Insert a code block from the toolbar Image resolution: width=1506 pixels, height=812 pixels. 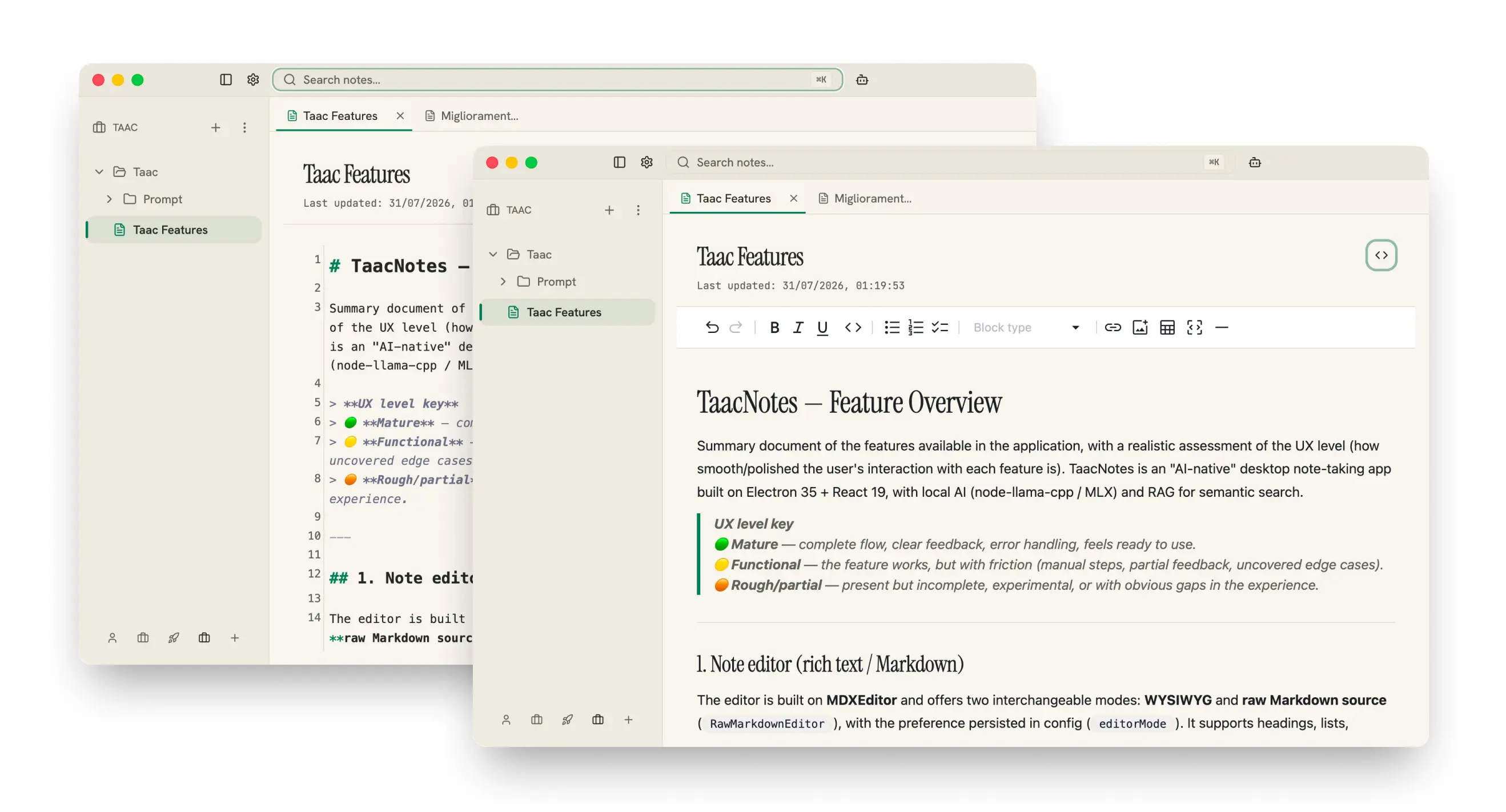coord(1194,327)
